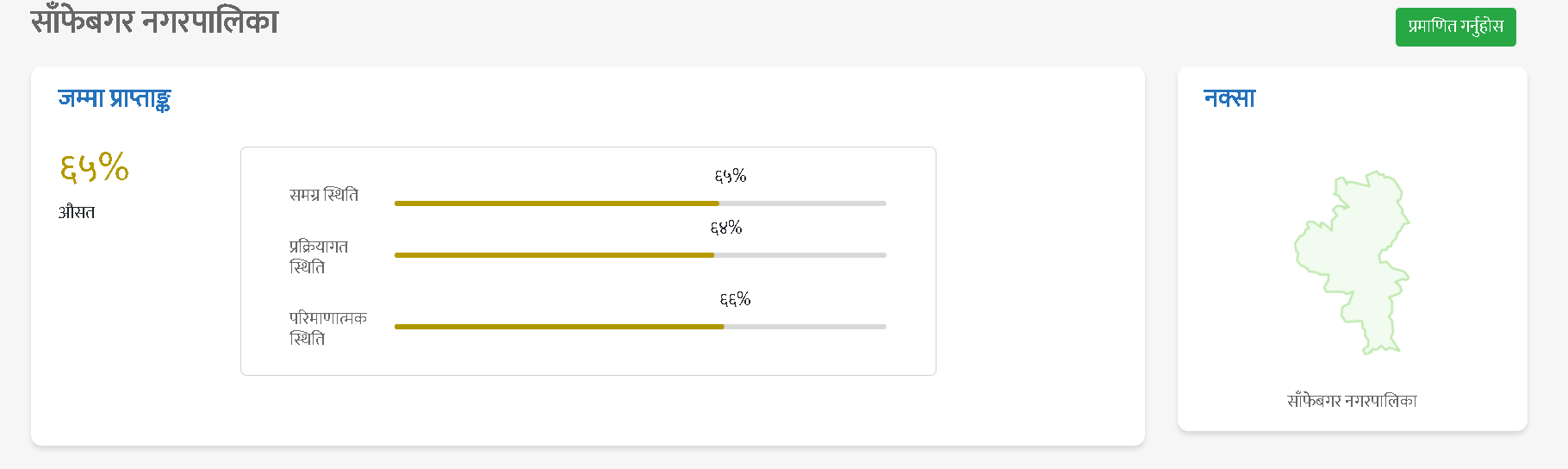
Task: Click the परिमाणात्मक स्थिति label
Action: (328, 328)
